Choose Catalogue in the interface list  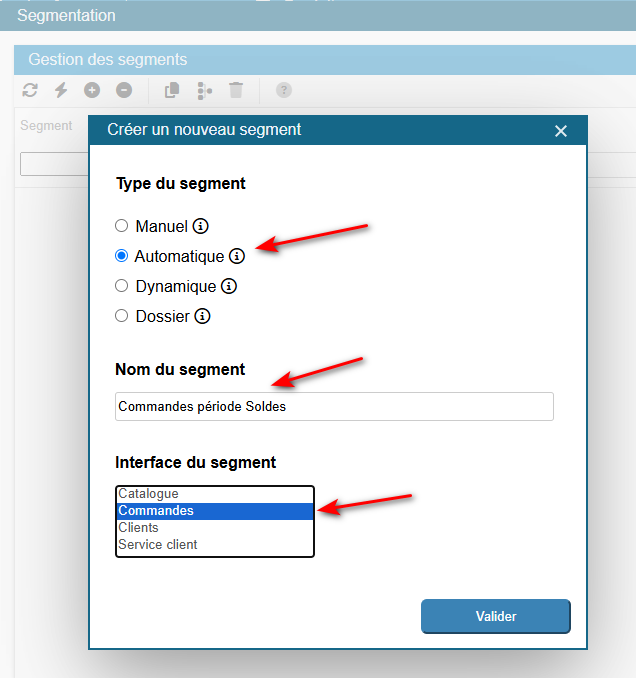tap(148, 494)
